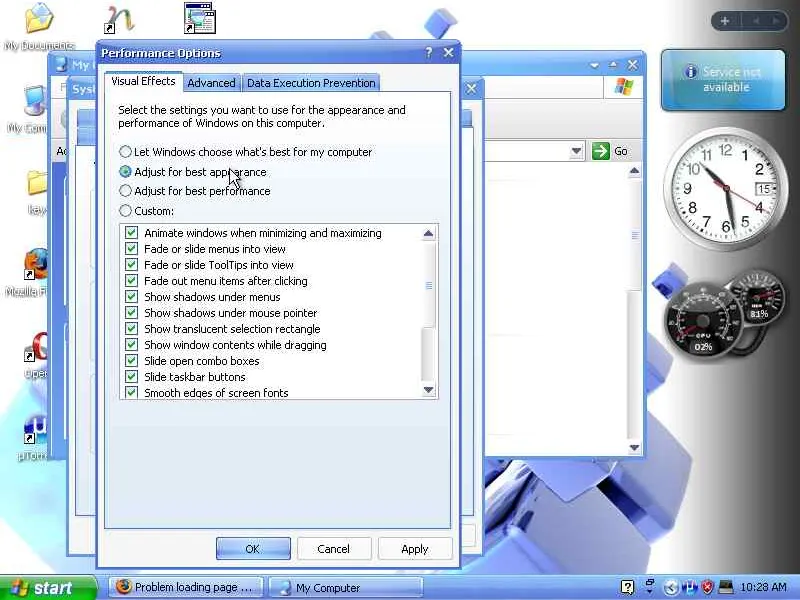The height and width of the screenshot is (600, 800).
Task: Close the Performance Options dialog
Action: tap(448, 53)
